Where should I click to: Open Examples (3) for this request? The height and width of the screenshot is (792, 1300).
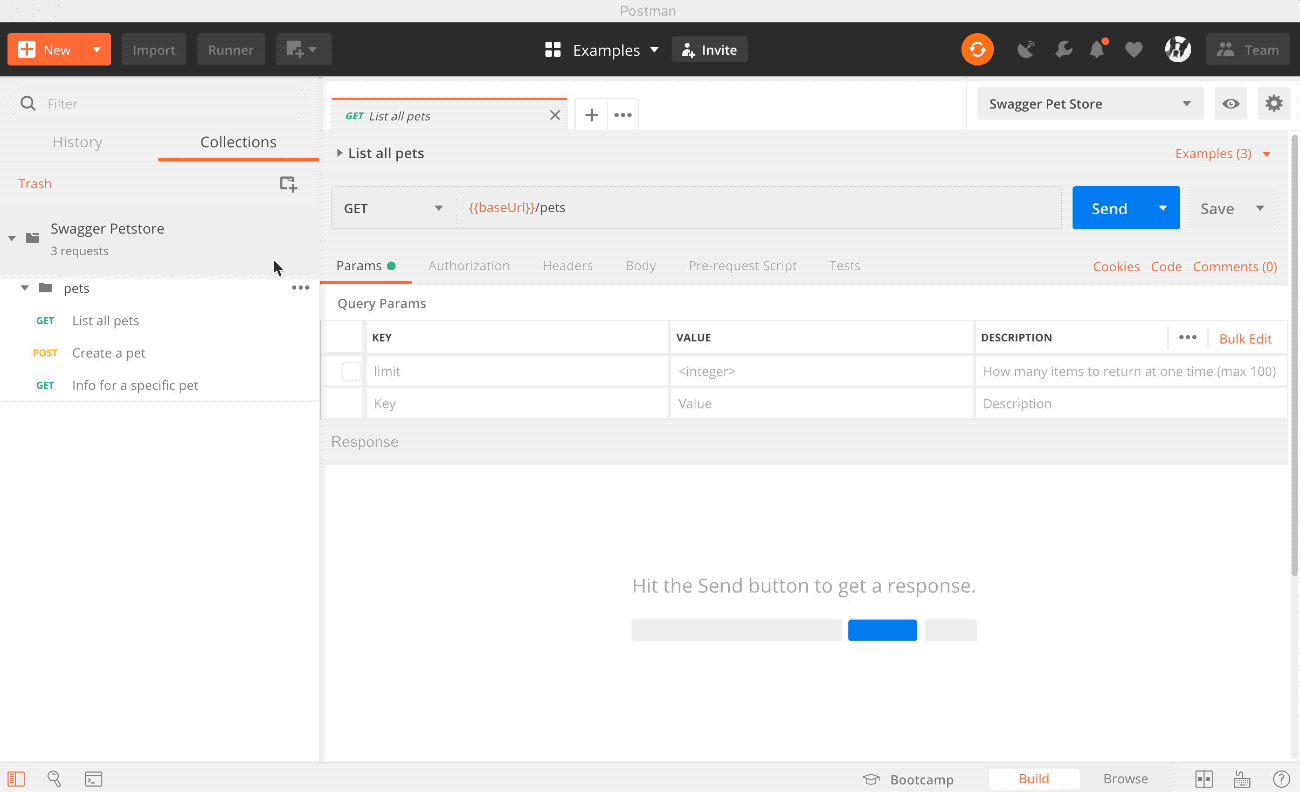point(1214,153)
